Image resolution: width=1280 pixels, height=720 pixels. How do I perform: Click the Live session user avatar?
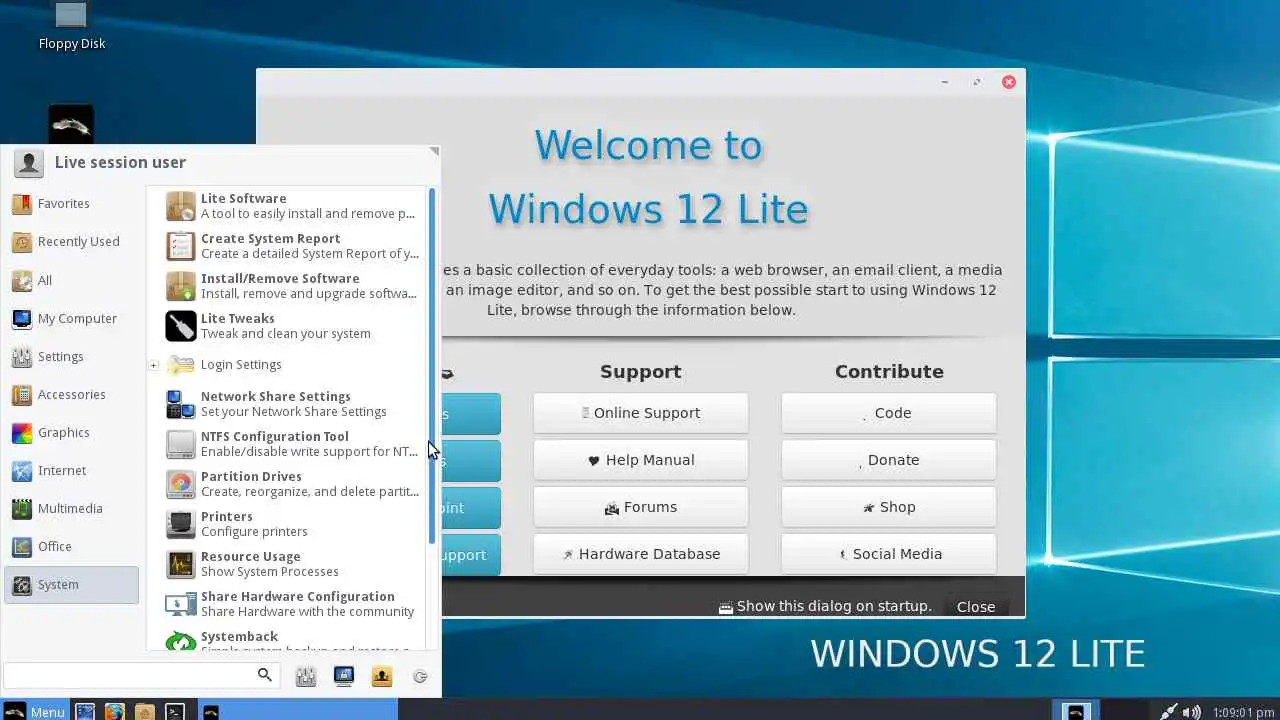[29, 163]
